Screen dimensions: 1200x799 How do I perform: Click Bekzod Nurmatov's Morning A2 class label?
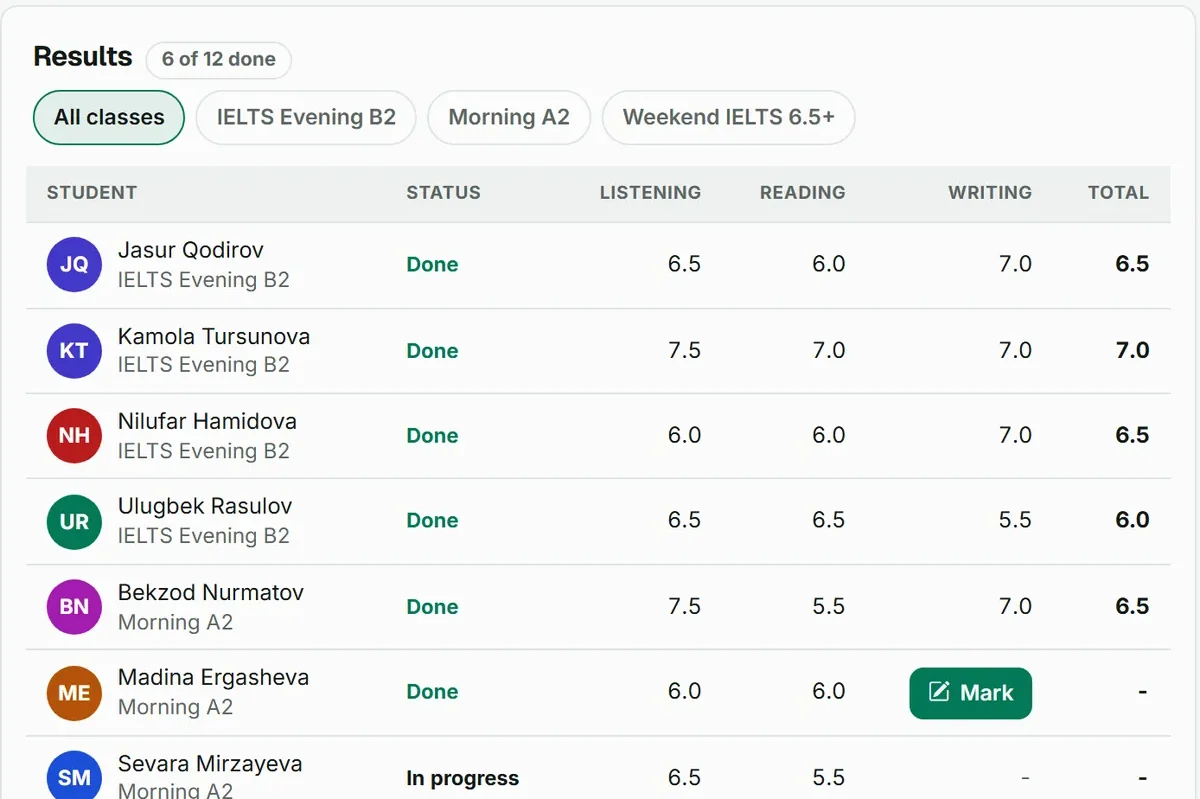click(175, 622)
